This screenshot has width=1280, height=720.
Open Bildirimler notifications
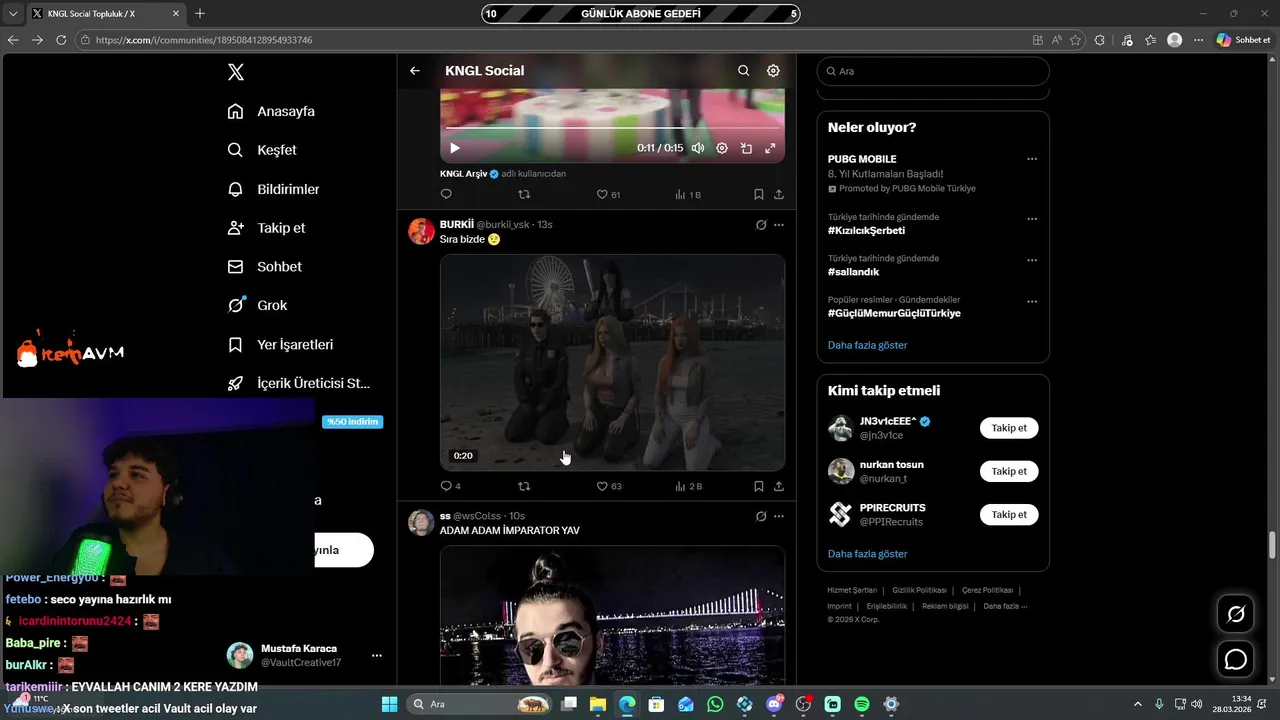[x=273, y=189]
